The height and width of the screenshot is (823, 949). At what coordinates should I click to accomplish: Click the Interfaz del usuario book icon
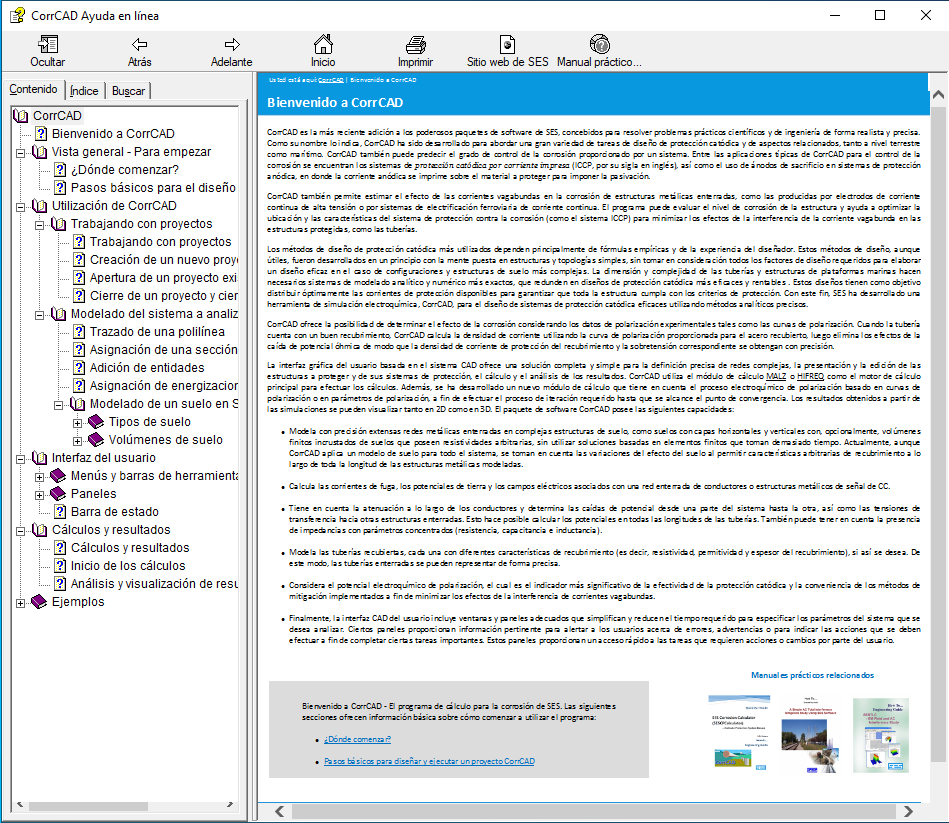(39, 458)
